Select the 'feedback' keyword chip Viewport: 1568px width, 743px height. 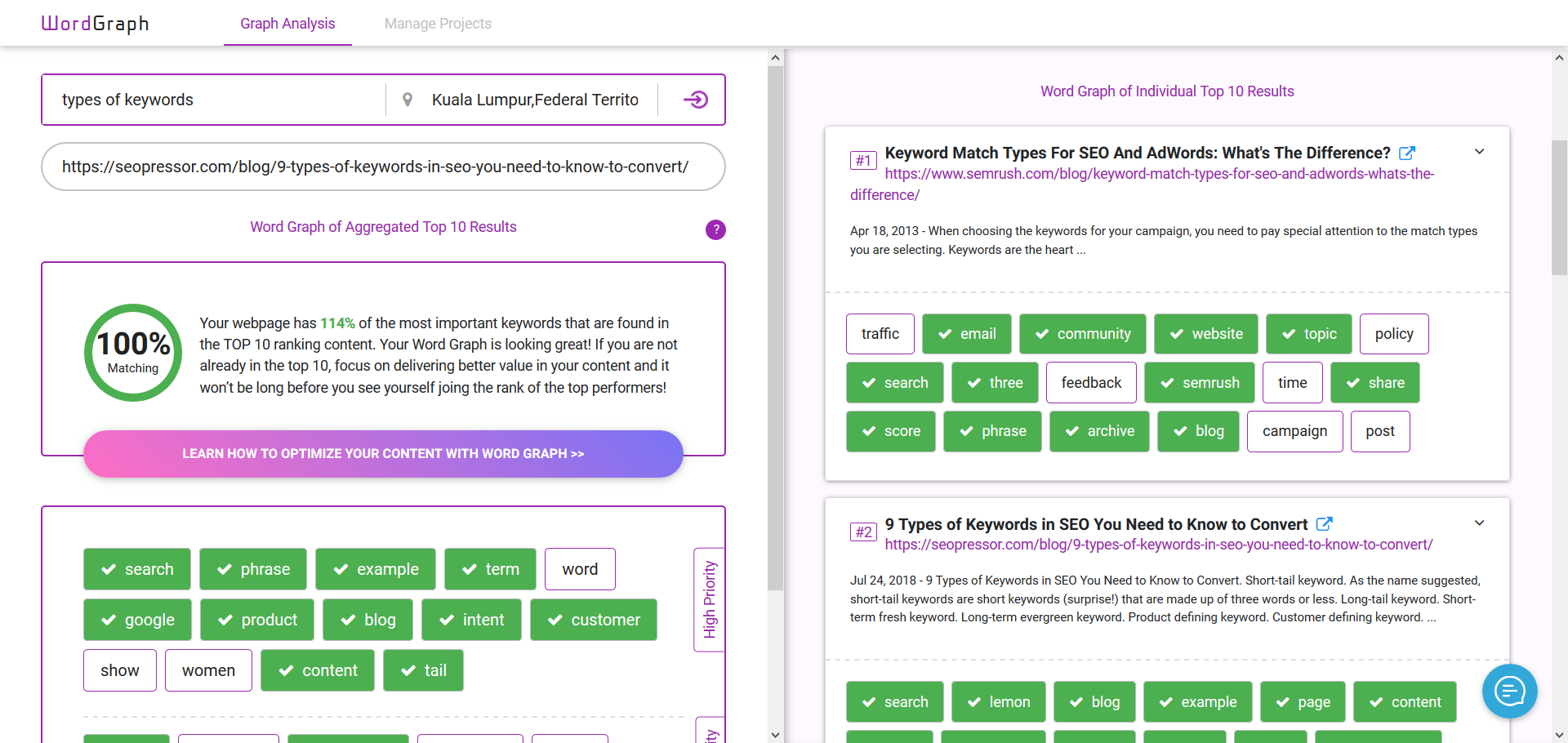tap(1091, 383)
